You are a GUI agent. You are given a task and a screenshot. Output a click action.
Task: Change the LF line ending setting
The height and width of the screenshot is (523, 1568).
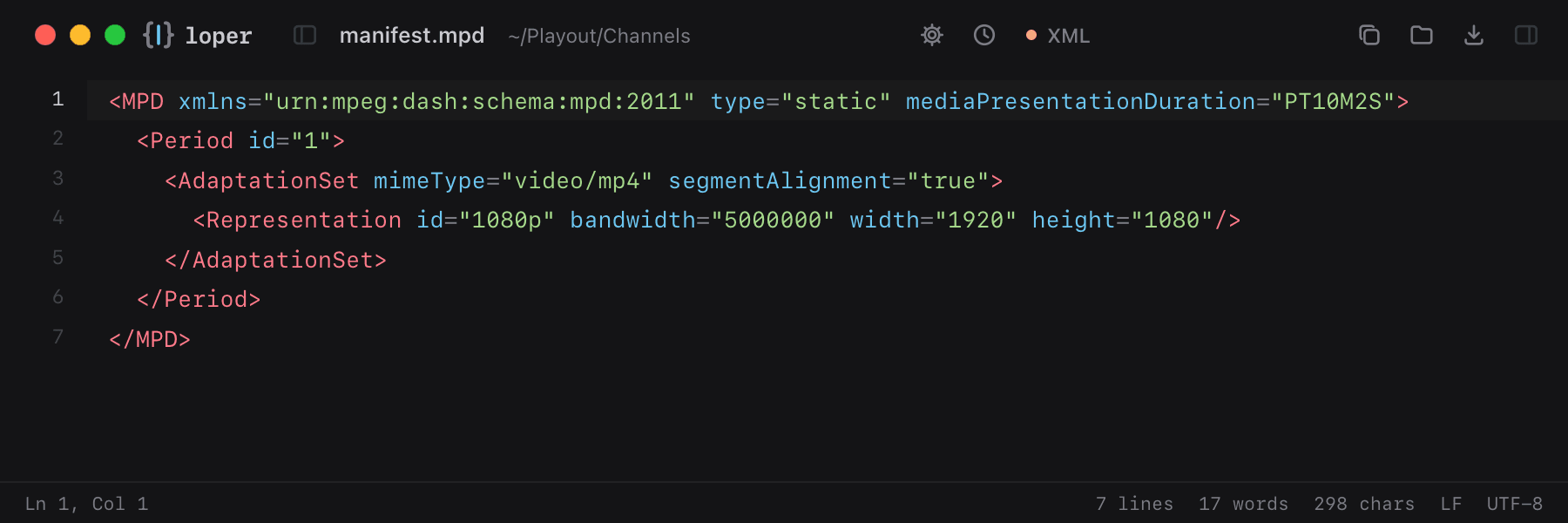click(x=1451, y=504)
